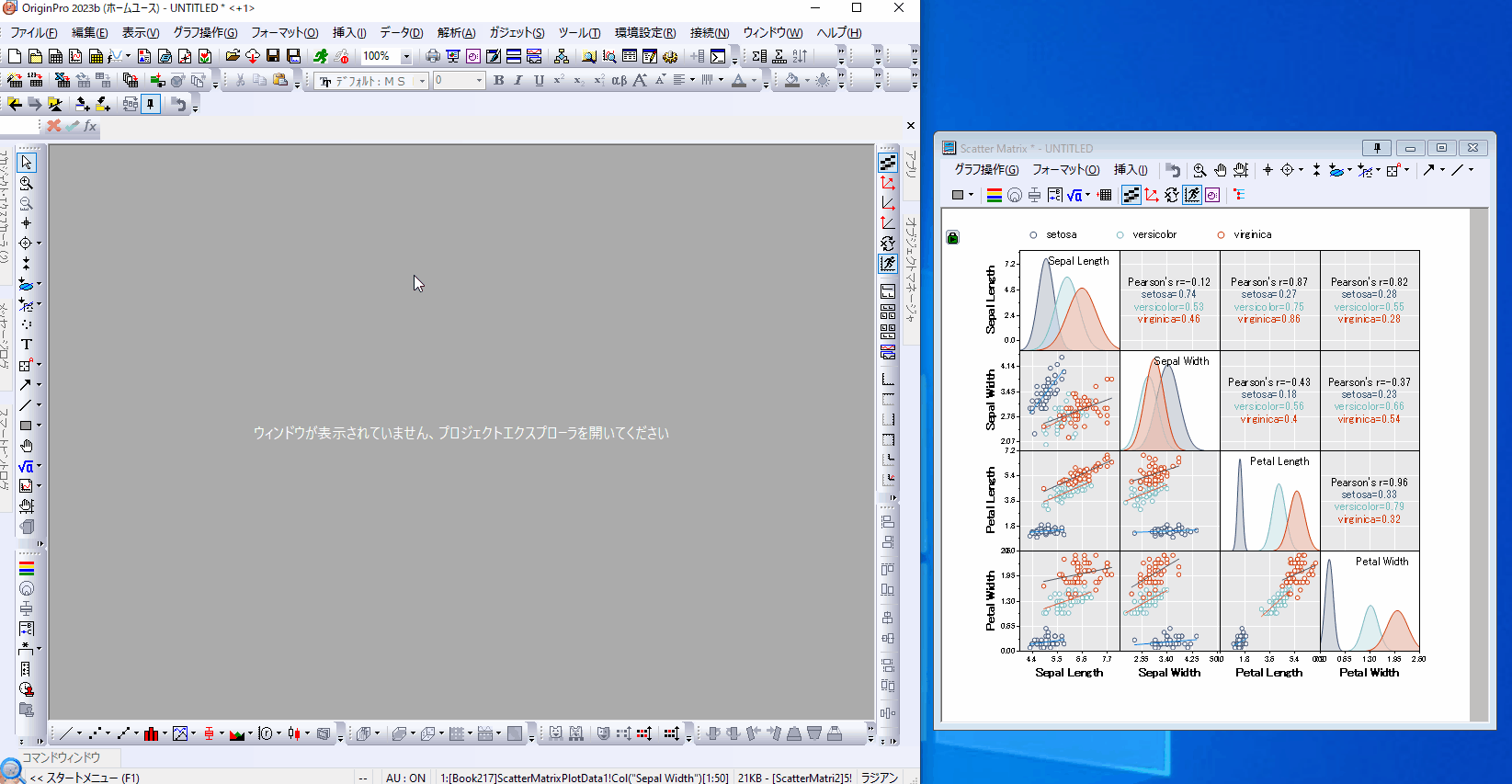Open 解析(A) menu in main window
This screenshot has height=784, width=1512.
tap(457, 33)
